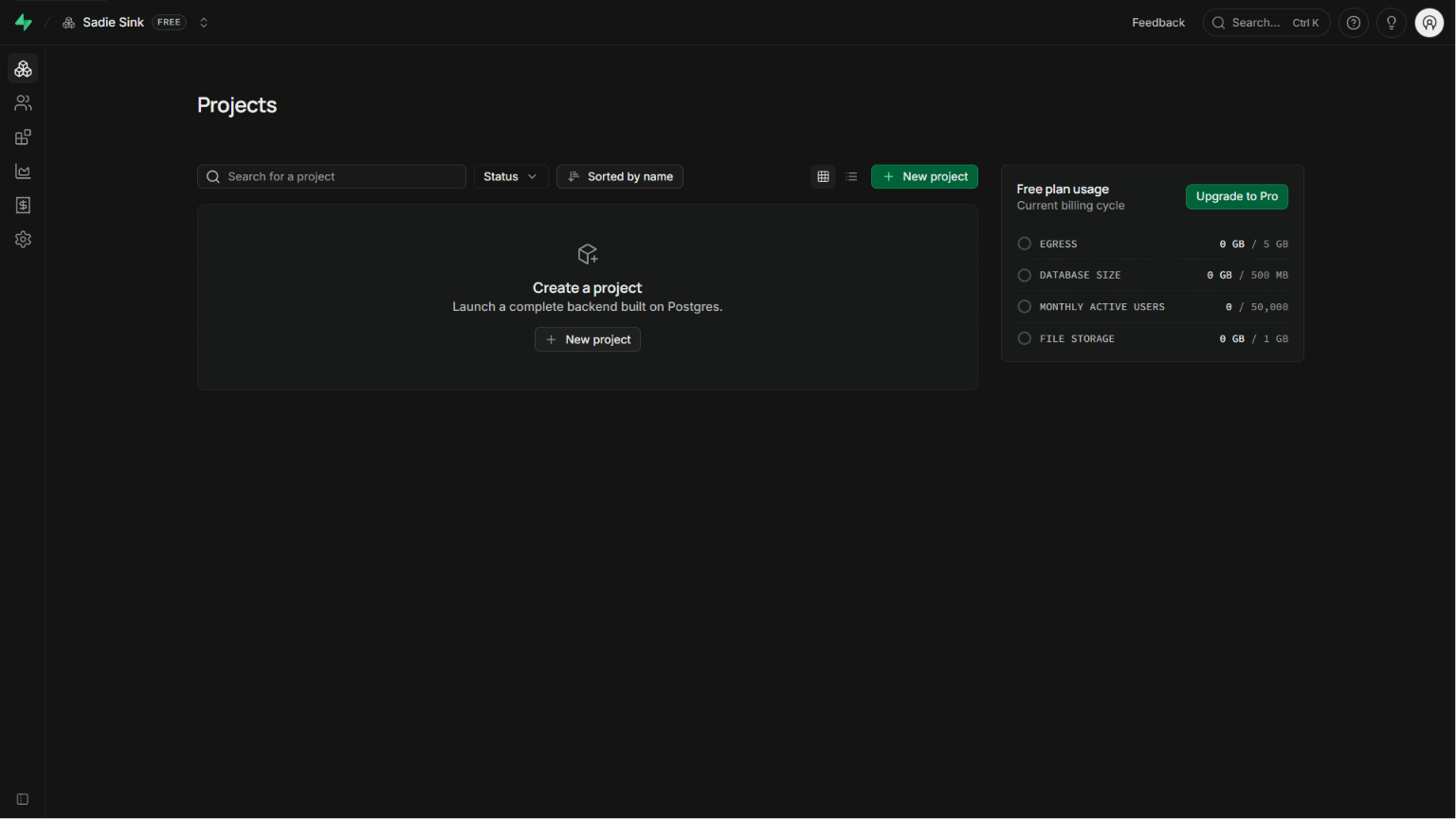Click the EGRESS usage label

[x=1058, y=245]
